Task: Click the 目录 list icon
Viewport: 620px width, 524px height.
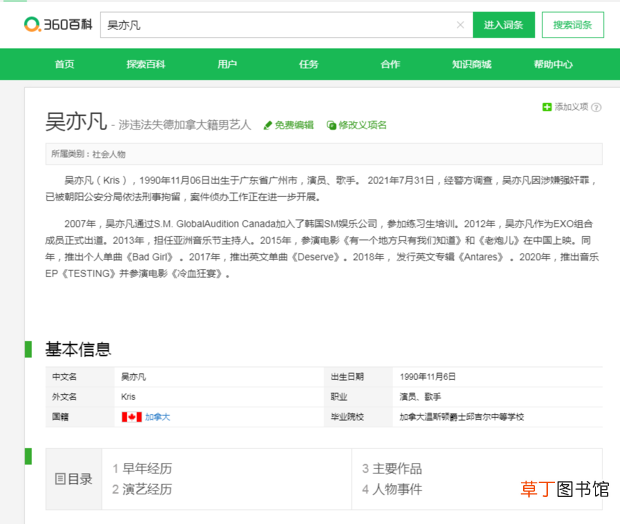Action: 60,479
